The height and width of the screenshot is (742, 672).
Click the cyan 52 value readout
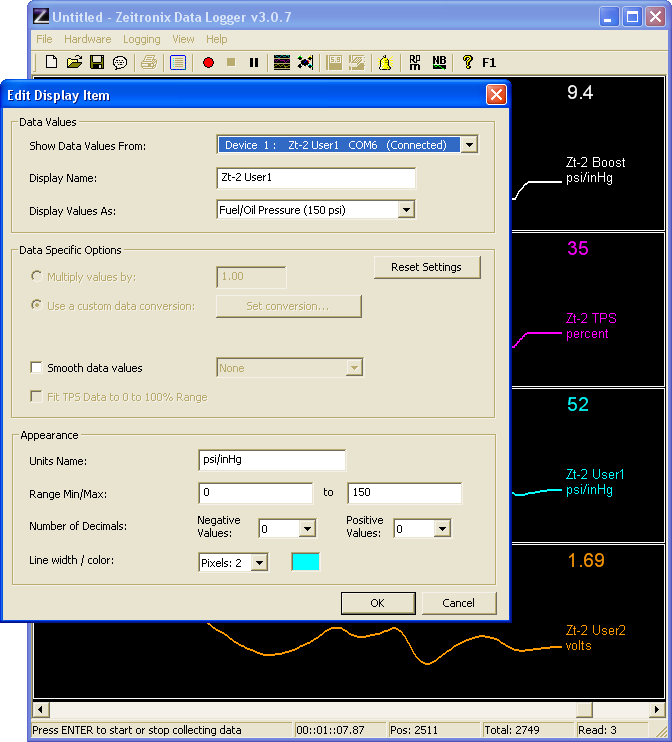pos(578,405)
